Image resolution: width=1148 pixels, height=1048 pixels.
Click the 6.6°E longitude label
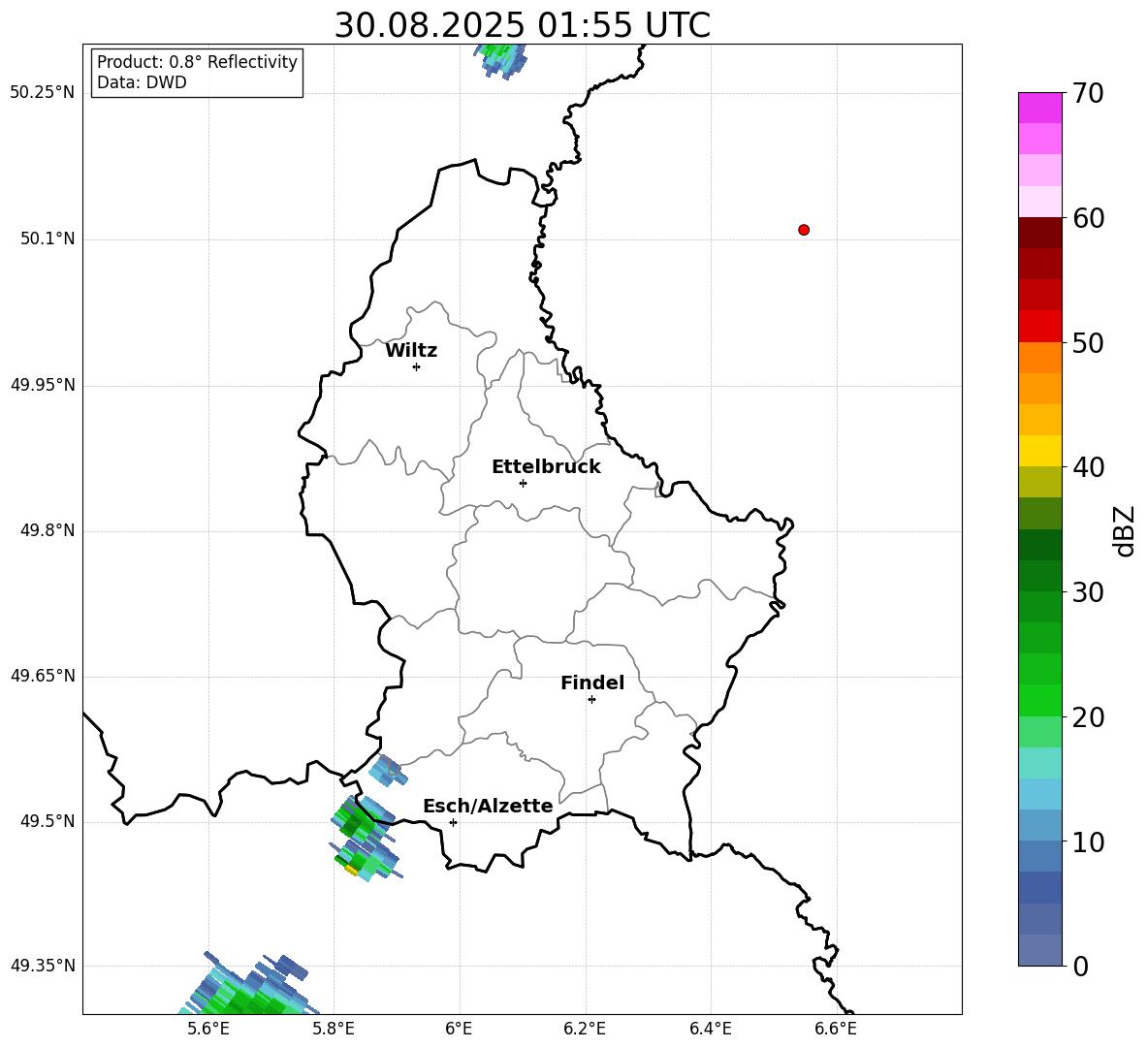coord(836,1029)
